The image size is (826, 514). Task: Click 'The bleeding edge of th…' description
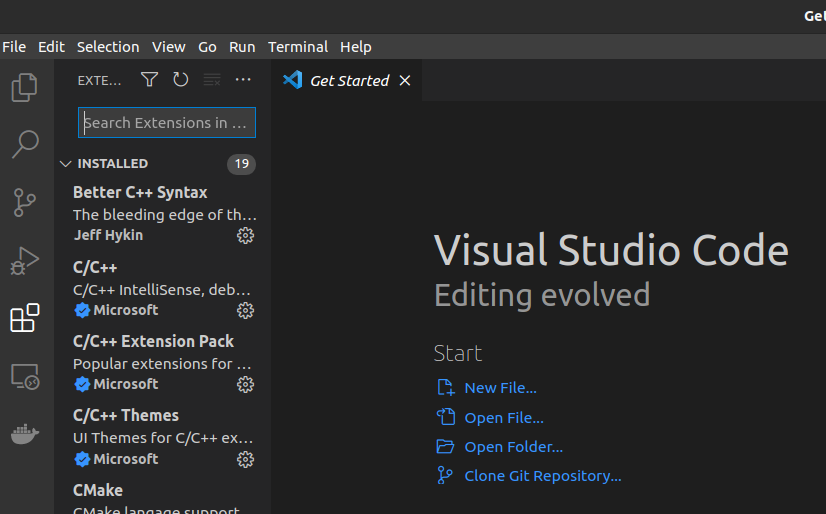(x=165, y=215)
